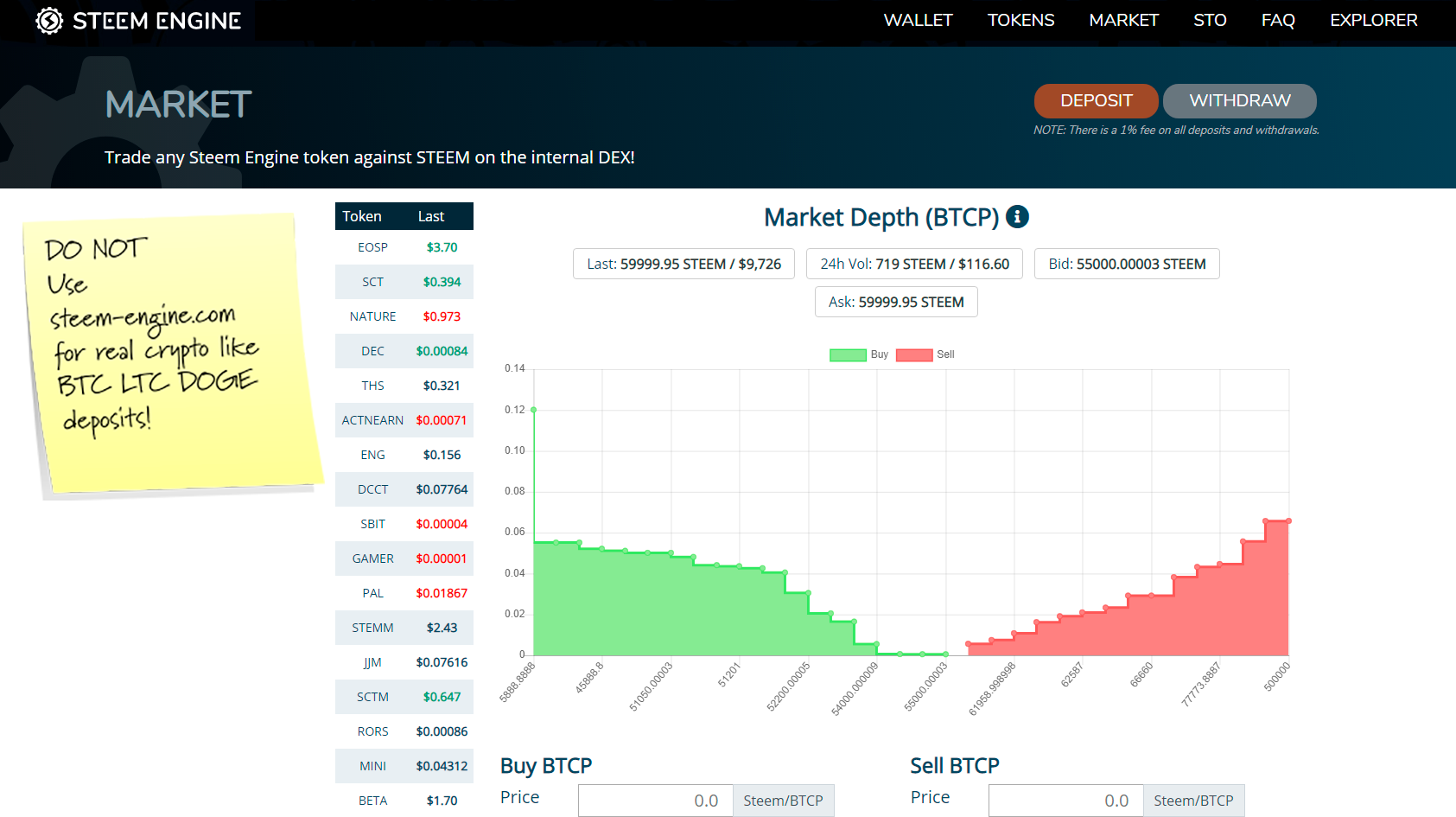Image resolution: width=1456 pixels, height=817 pixels.
Task: Select the EOSP token row
Action: [404, 247]
